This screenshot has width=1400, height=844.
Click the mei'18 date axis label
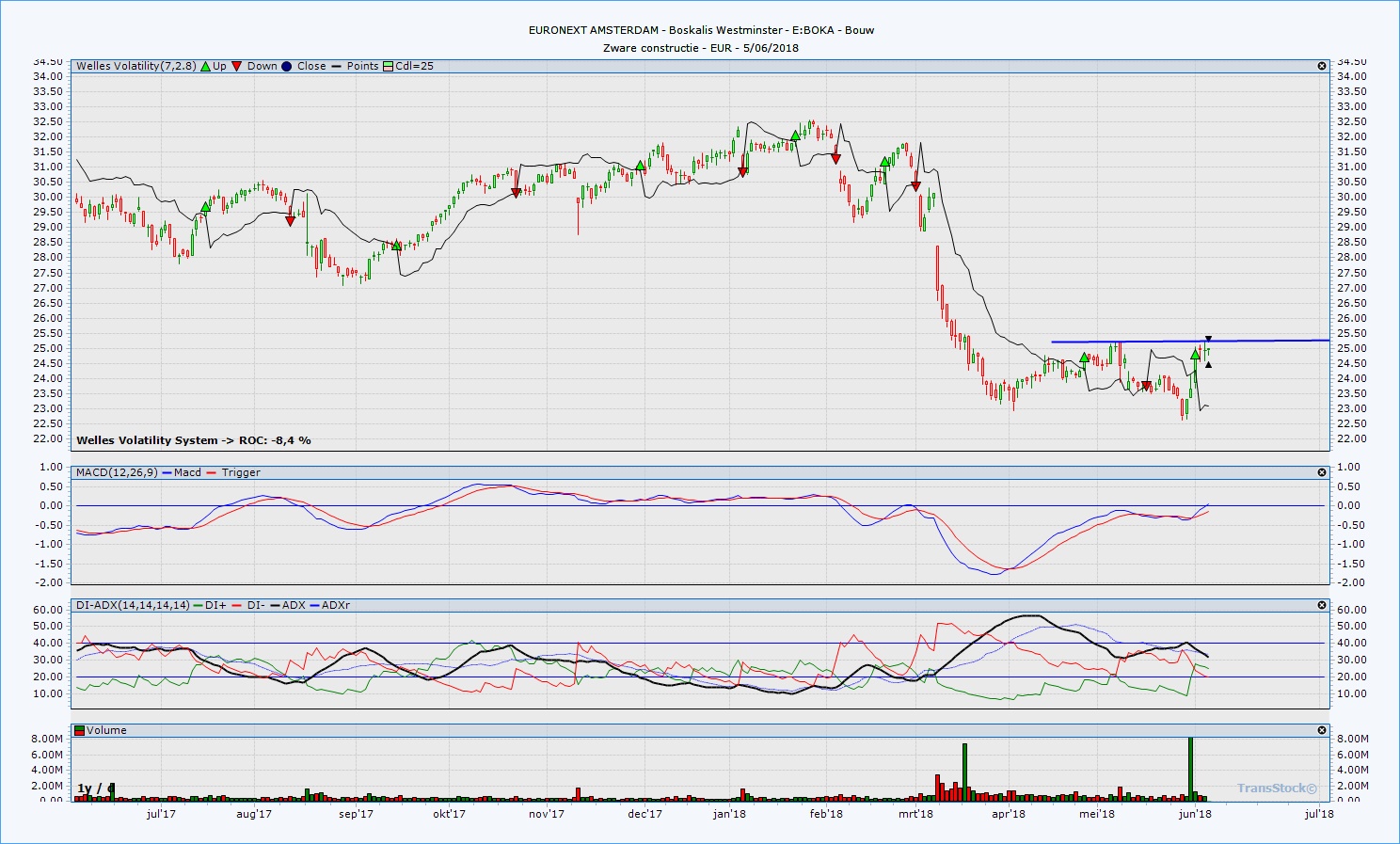pyautogui.click(x=1097, y=814)
